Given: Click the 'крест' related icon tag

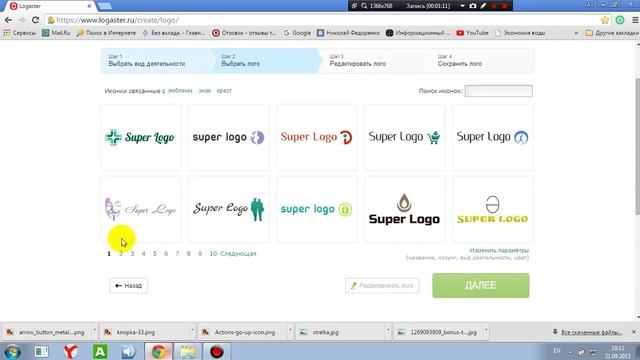Looking at the screenshot, I should point(224,91).
